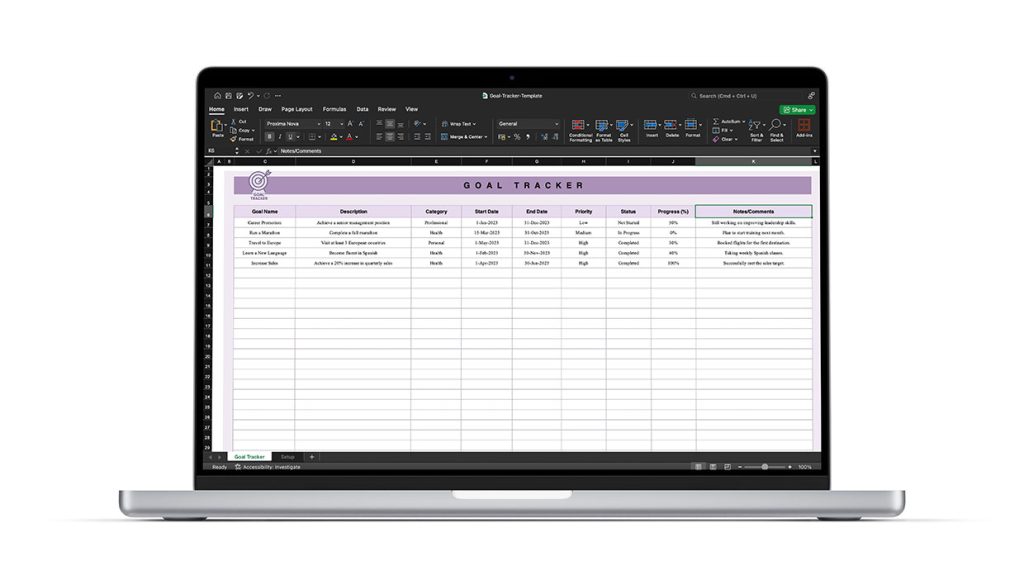
Task: Click the green Share button
Action: point(797,109)
